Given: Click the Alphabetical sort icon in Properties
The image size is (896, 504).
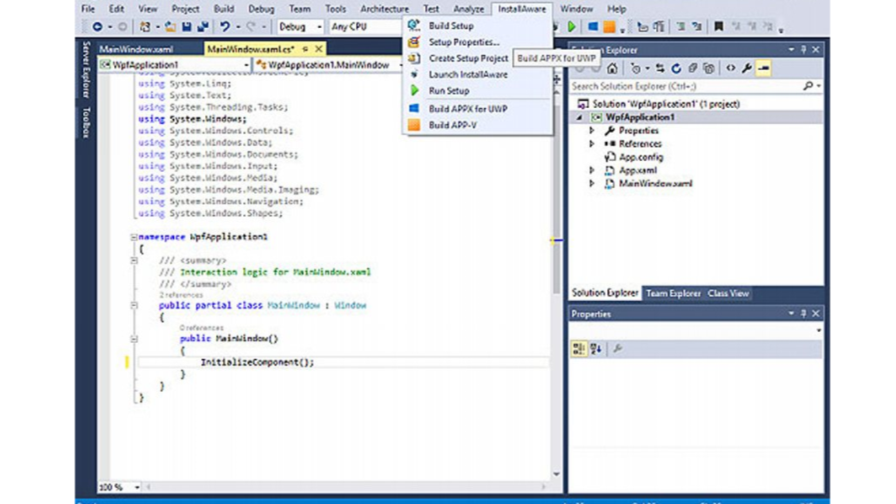Looking at the screenshot, I should (596, 349).
